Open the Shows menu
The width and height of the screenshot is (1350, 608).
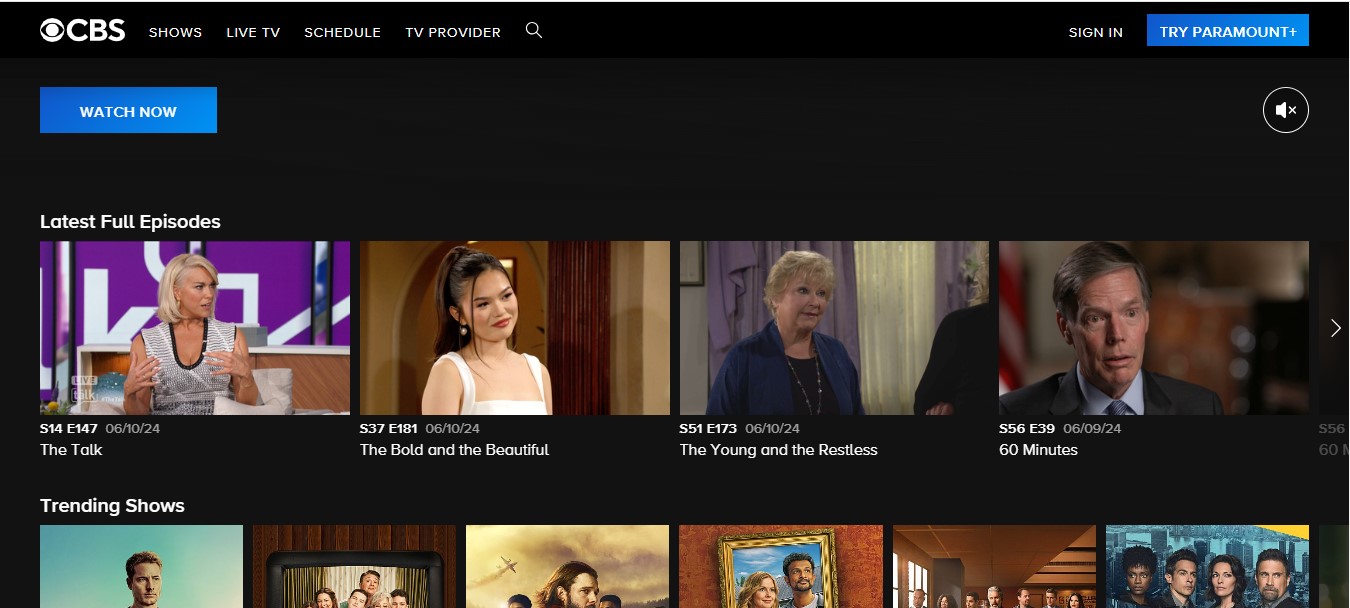coord(175,32)
